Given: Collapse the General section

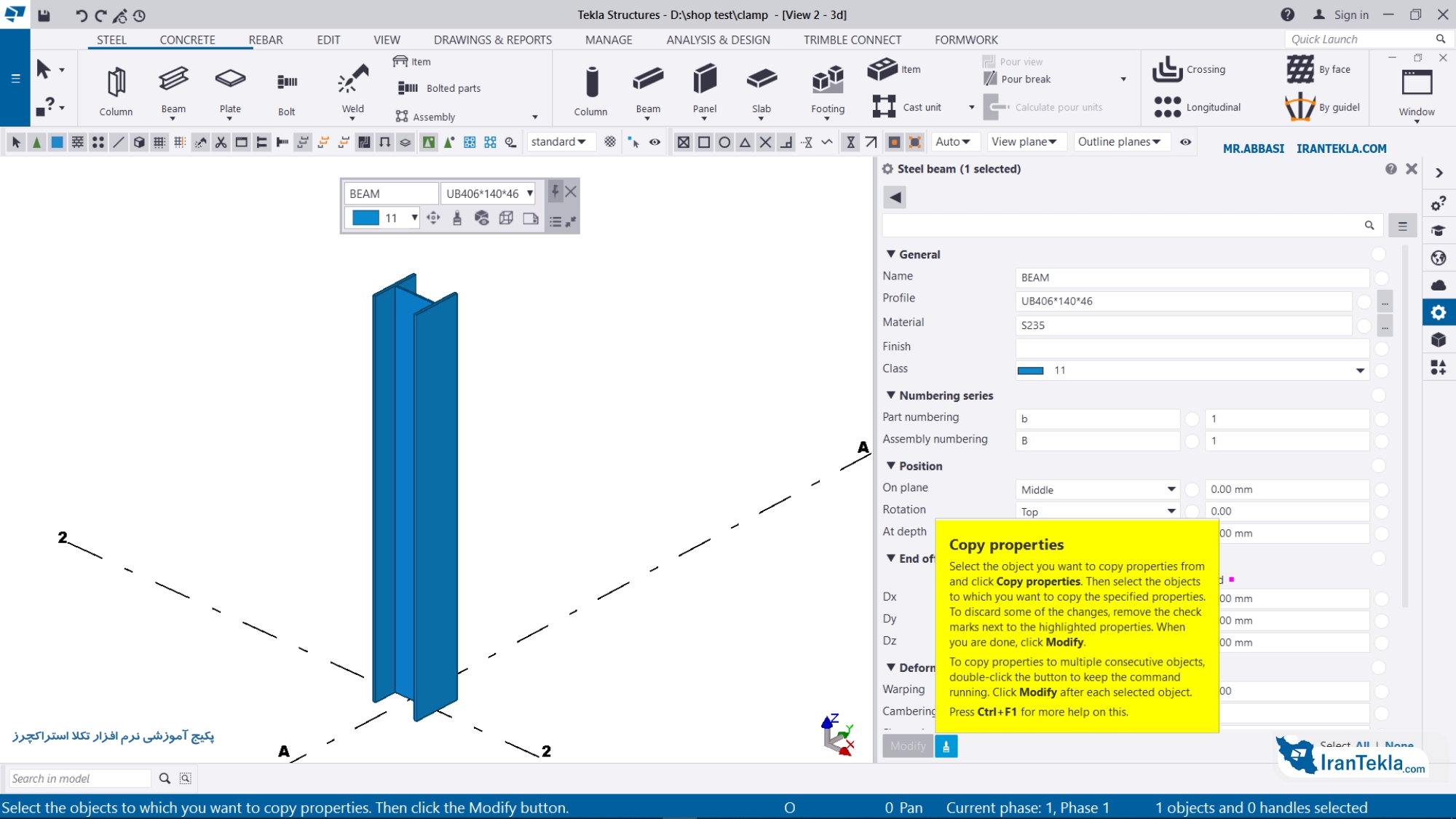Looking at the screenshot, I should coord(891,254).
